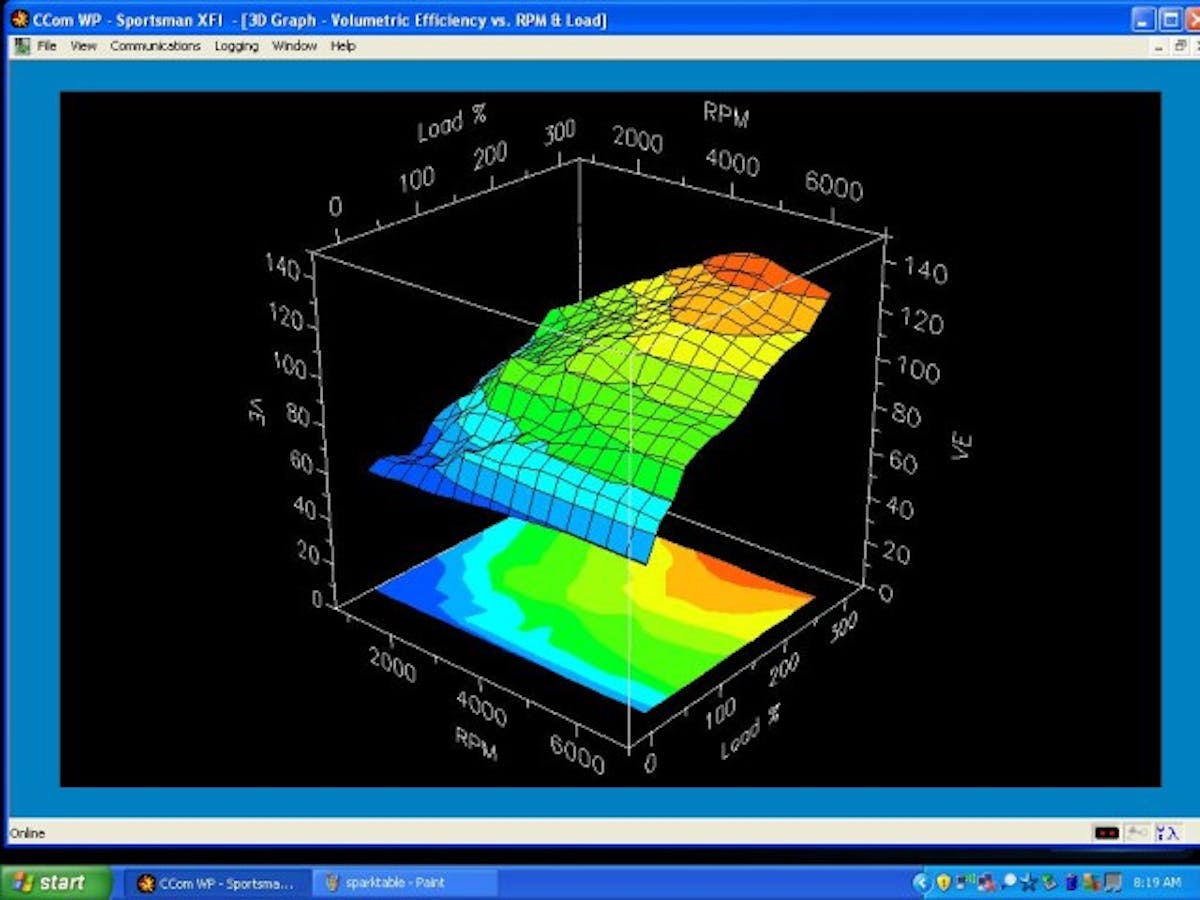Viewport: 1200px width, 900px height.
Task: Click the red LED status indicator in status bar
Action: click(1107, 832)
